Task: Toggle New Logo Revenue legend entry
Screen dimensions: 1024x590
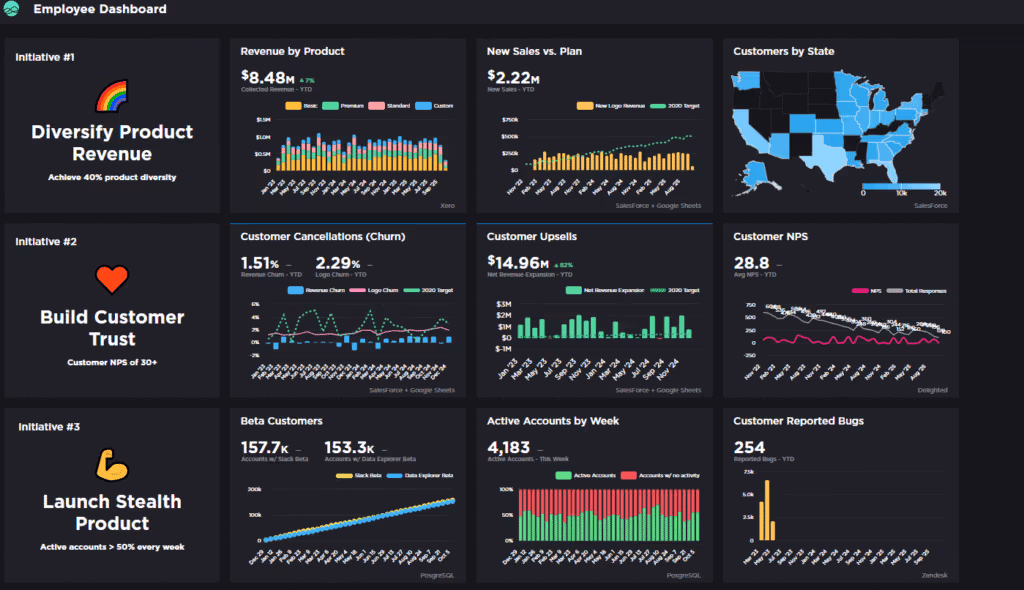Action: 611,106
